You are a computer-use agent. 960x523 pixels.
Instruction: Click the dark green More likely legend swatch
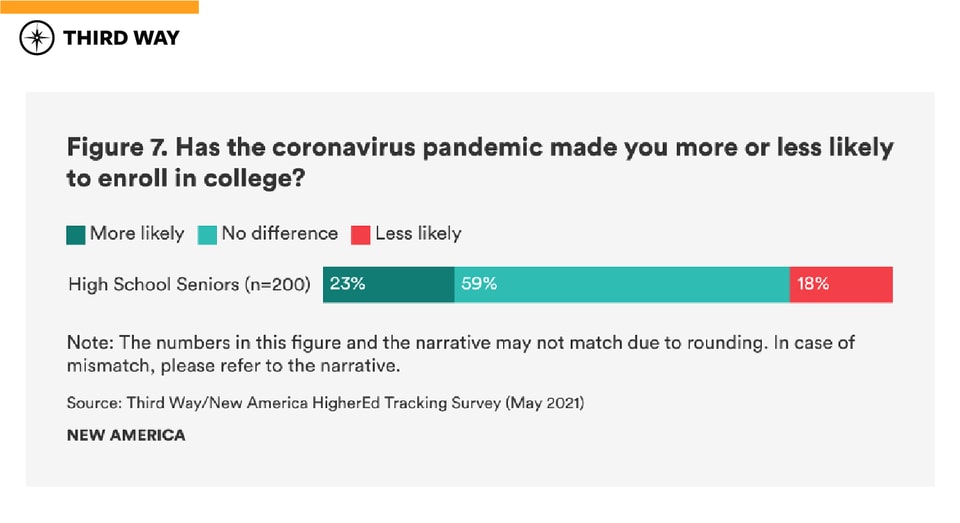pos(76,235)
